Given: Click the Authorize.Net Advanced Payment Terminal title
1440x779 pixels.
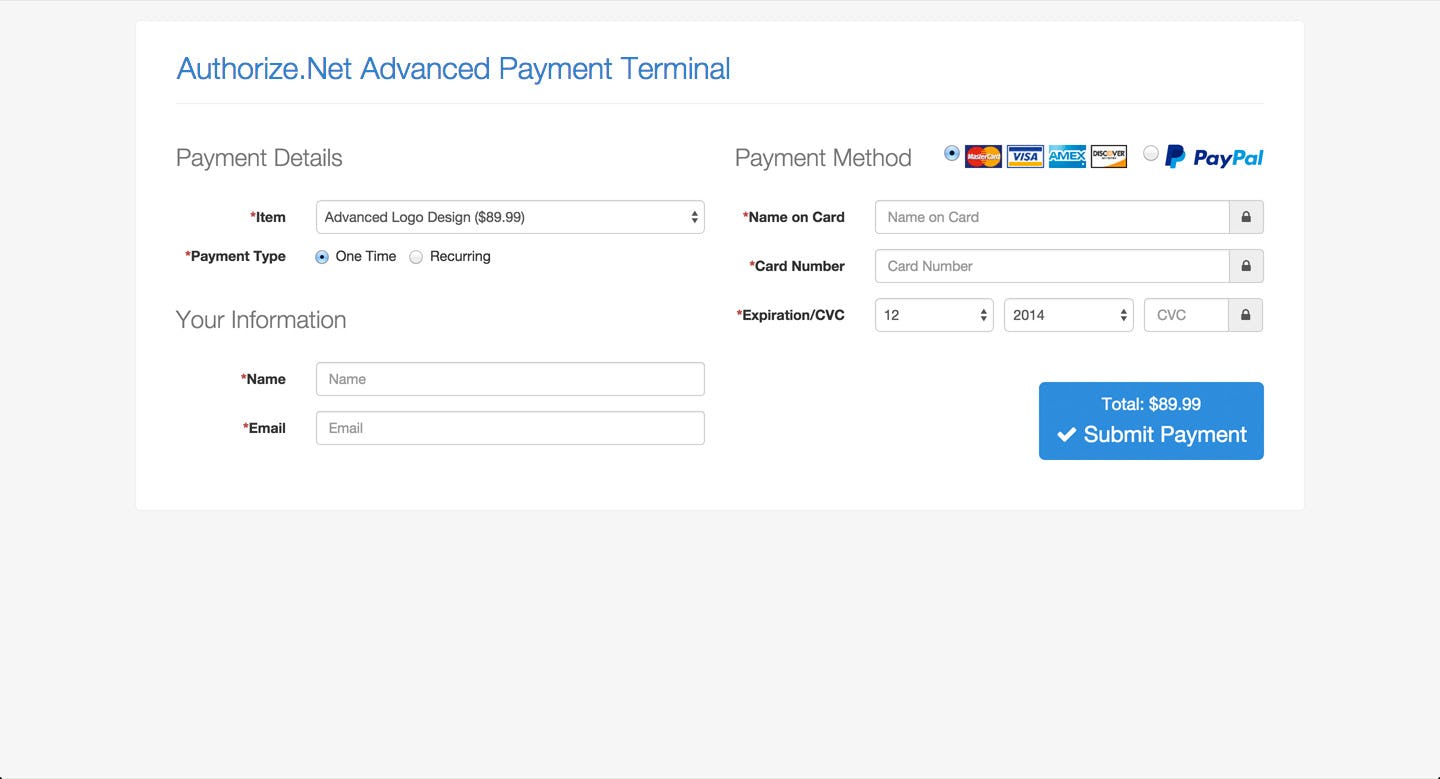Looking at the screenshot, I should (453, 68).
